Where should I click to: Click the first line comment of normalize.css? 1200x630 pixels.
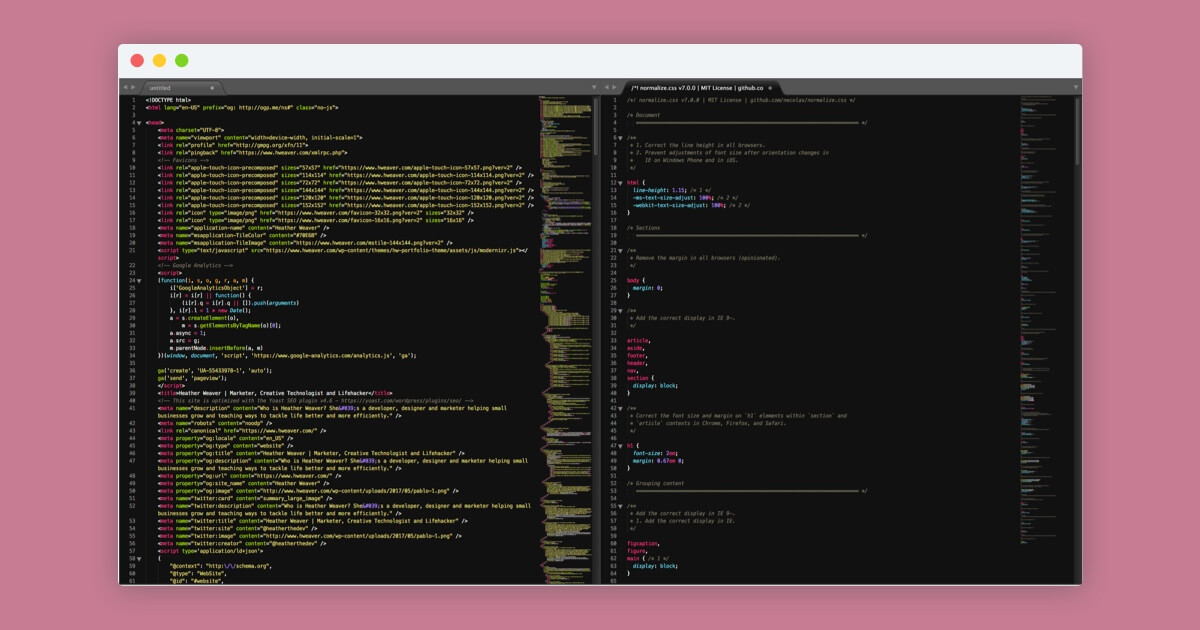point(741,100)
